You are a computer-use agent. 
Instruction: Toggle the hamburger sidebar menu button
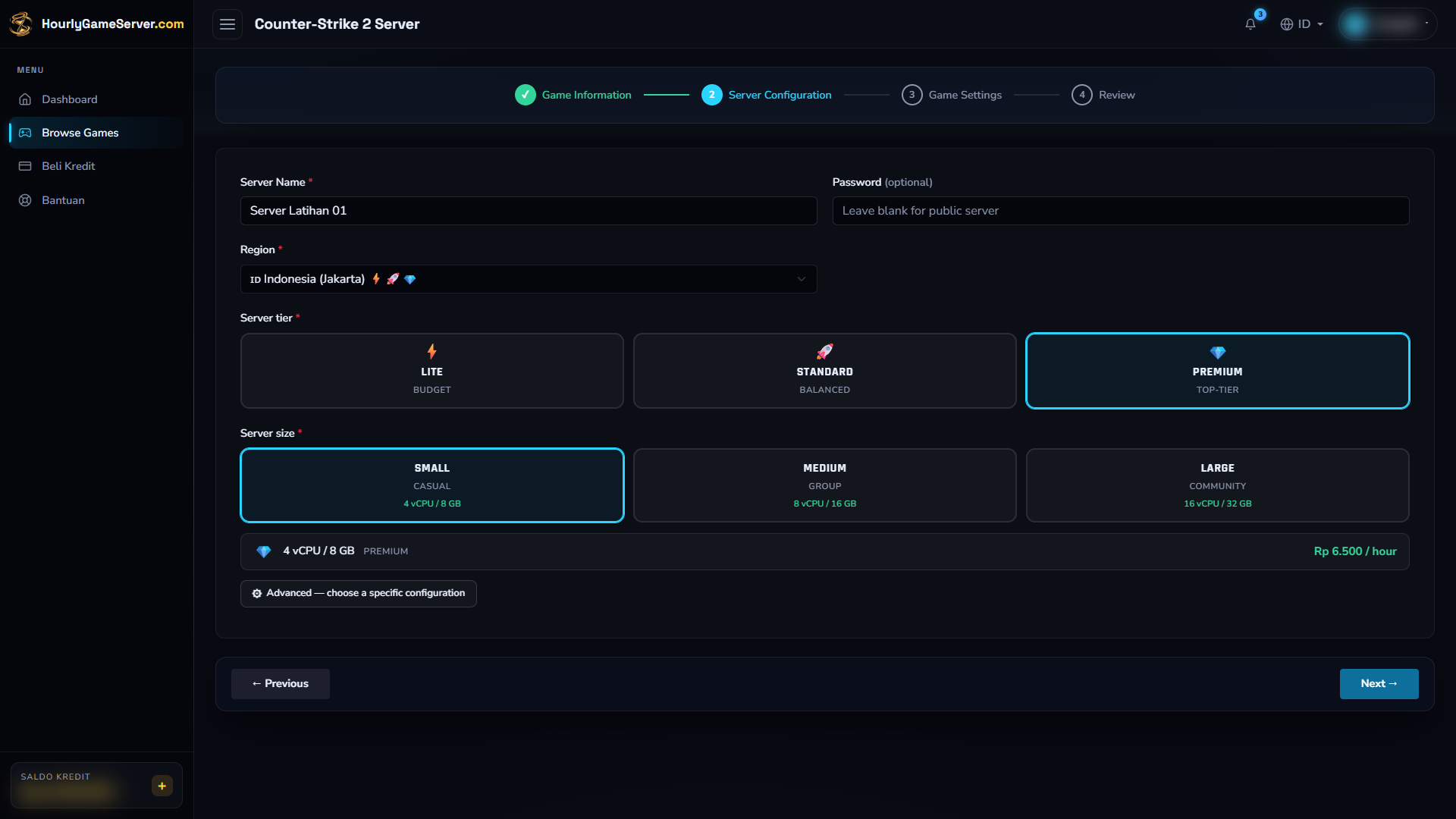(227, 24)
